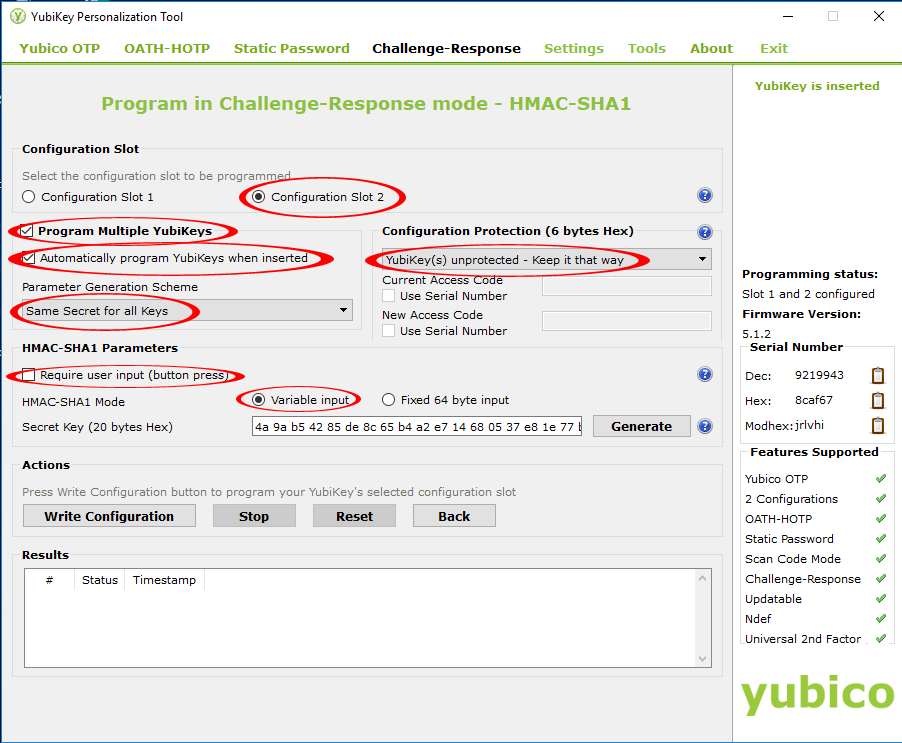Click the checkmark next to OATH-HOTP feature

(x=881, y=519)
